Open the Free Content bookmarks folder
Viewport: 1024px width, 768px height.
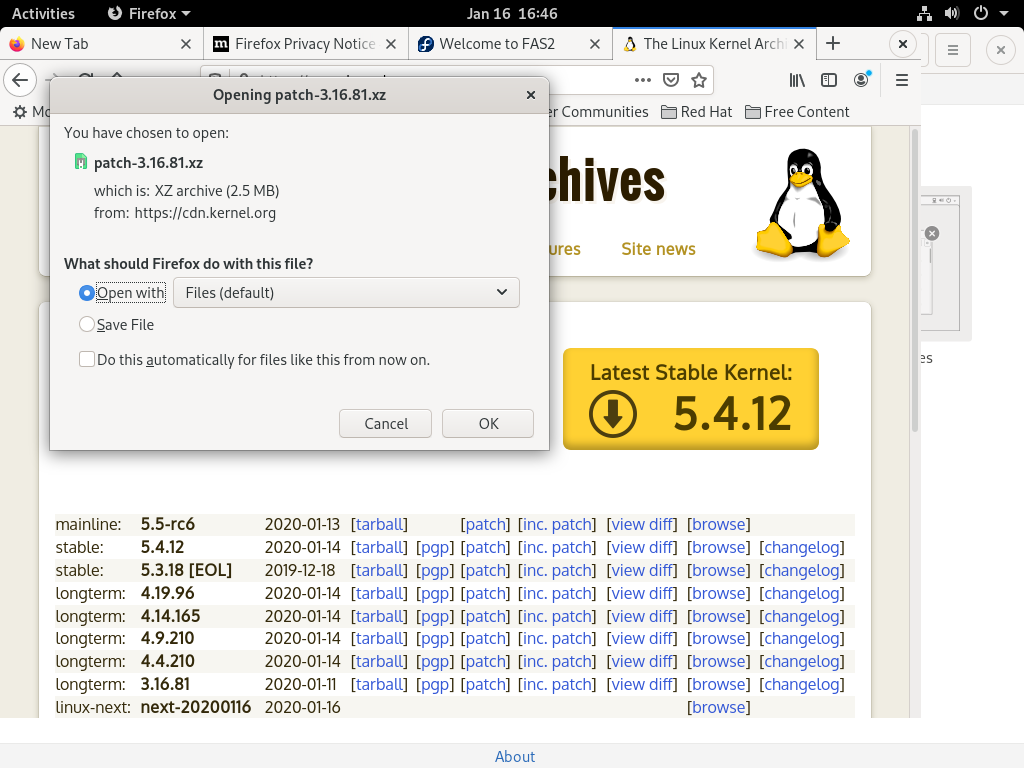[797, 112]
